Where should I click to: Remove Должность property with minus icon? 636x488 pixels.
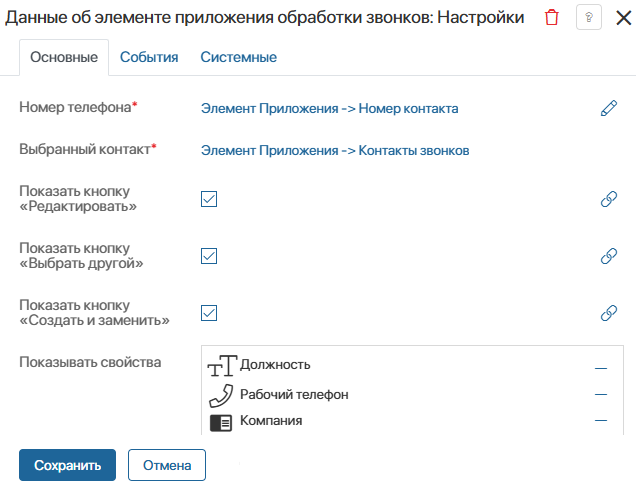601,368
